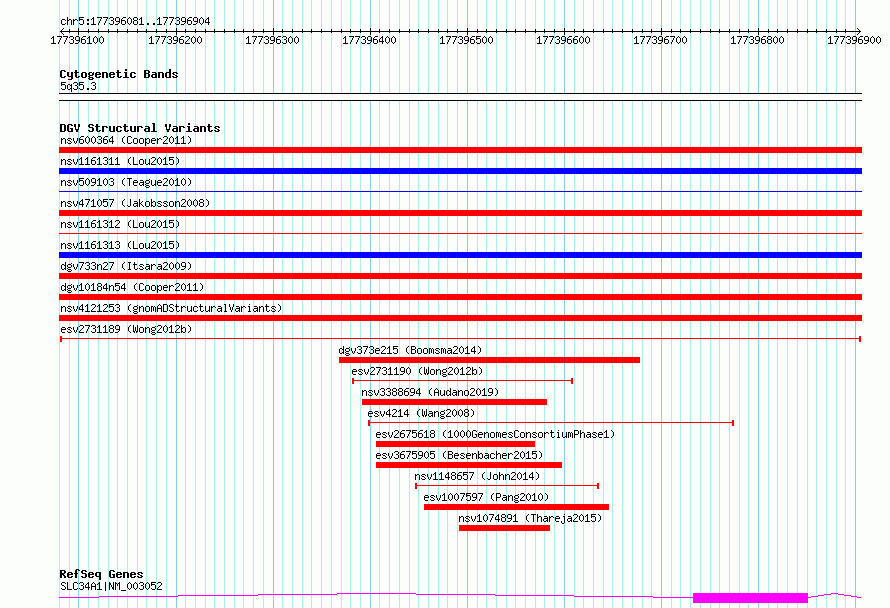890x608 pixels.
Task: Click esv4214 (Wang2008) label
Action: [421, 413]
